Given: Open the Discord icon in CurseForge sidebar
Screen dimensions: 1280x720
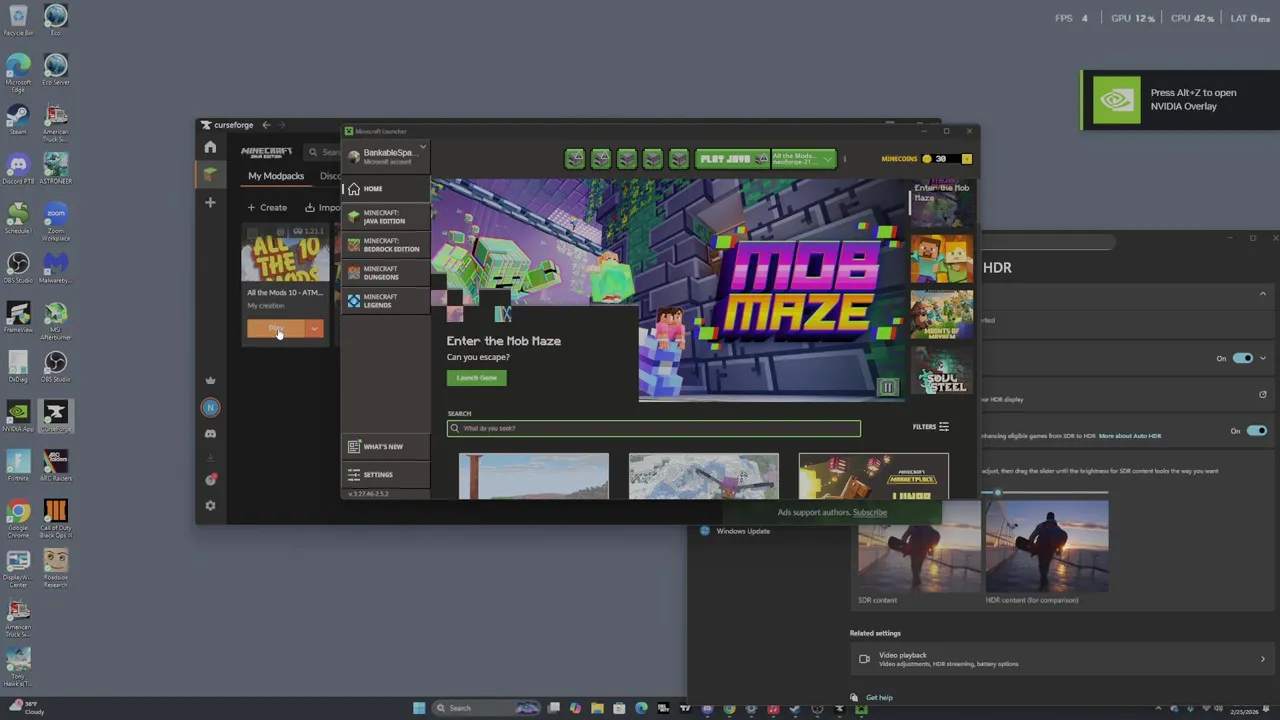Looking at the screenshot, I should pyautogui.click(x=210, y=433).
